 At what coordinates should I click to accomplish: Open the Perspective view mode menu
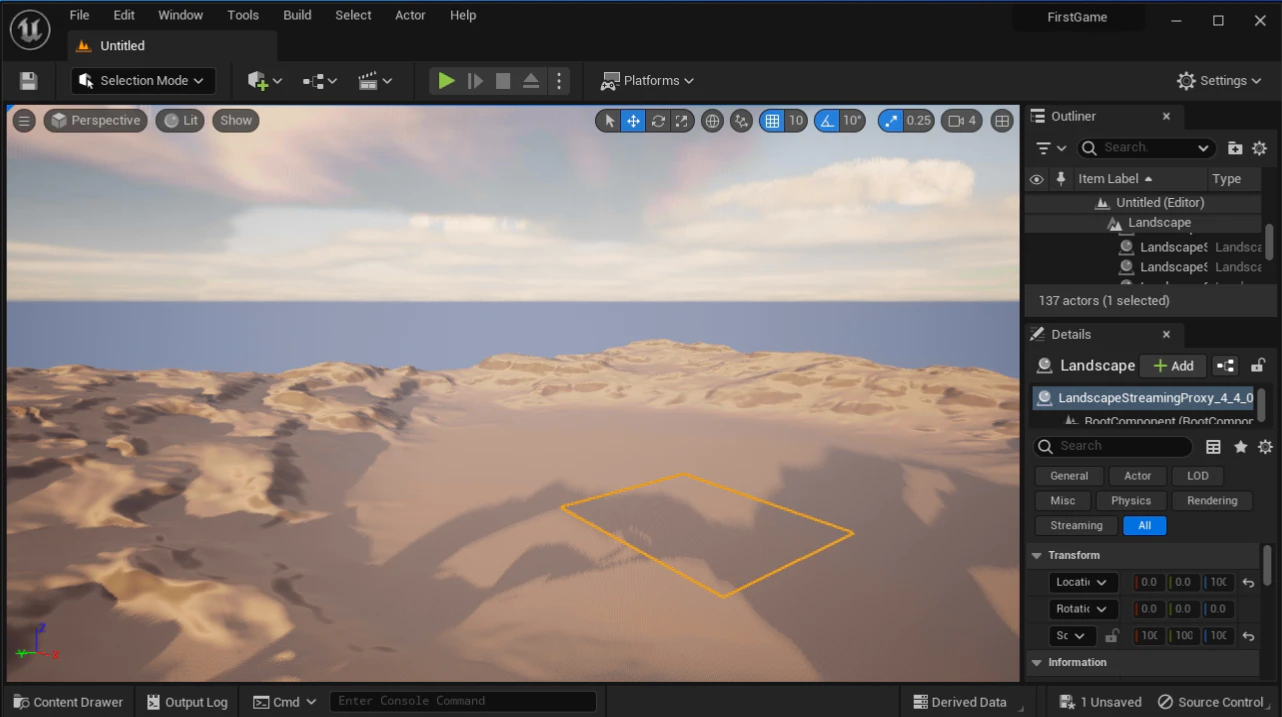coord(96,121)
